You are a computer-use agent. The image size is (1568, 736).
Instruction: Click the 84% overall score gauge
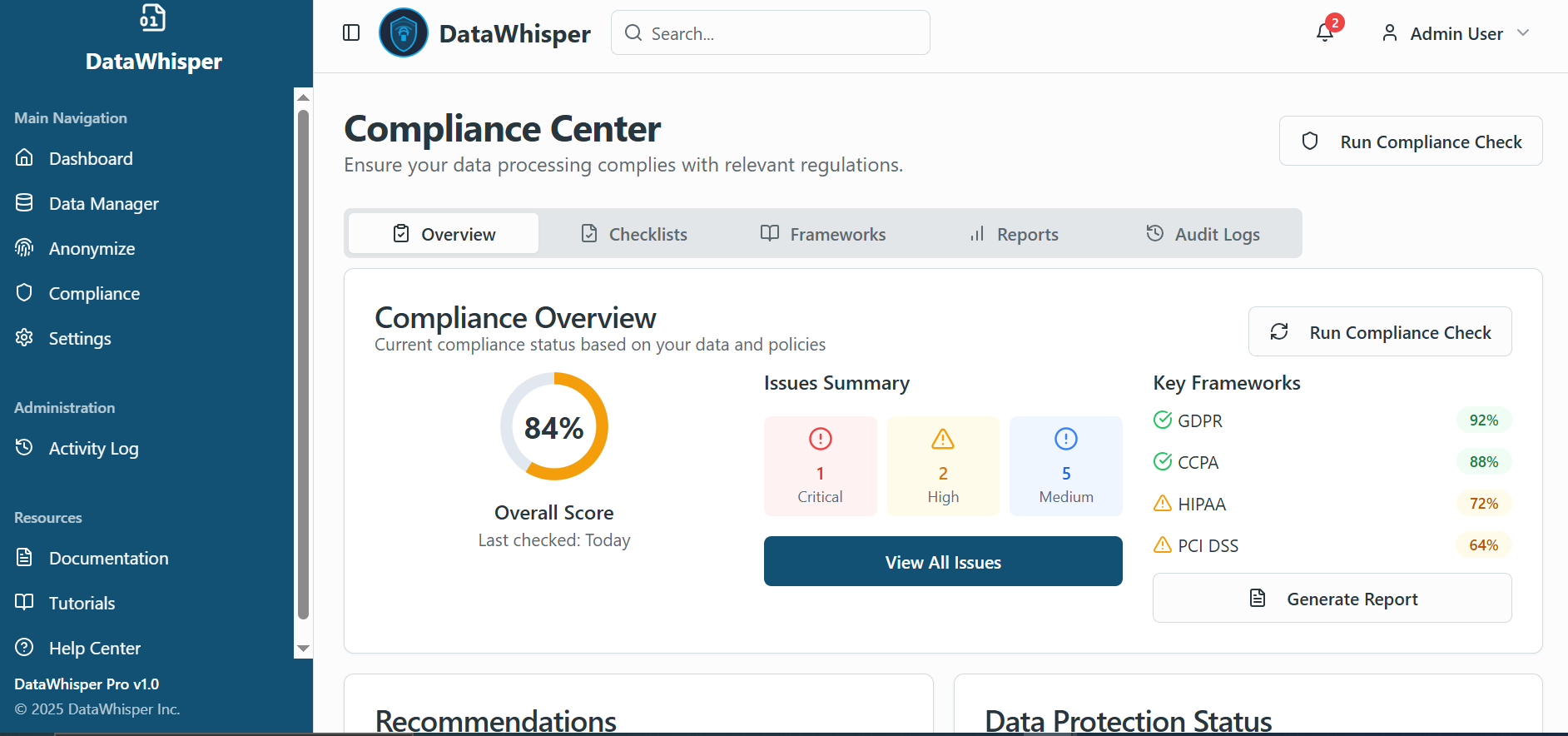coord(554,427)
